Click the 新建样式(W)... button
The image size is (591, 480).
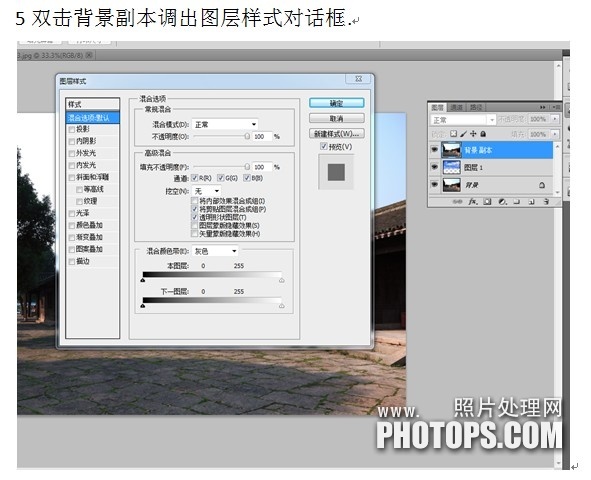(337, 134)
